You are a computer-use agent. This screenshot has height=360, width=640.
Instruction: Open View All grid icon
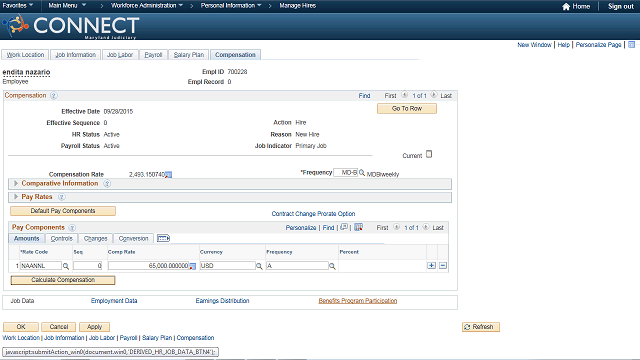[x=344, y=227]
